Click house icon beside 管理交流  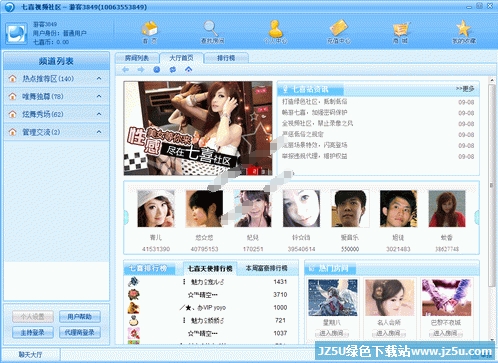(13, 132)
